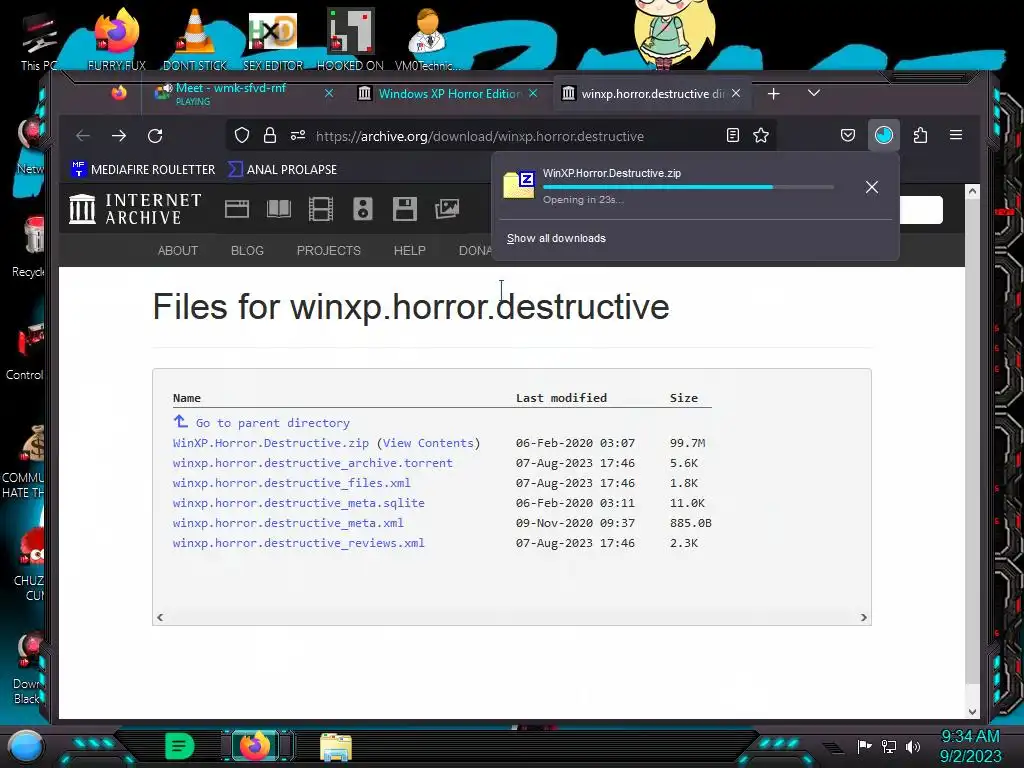This screenshot has width=1024, height=768.
Task: Open Firefox View pinned tab icon
Action: coord(119,93)
